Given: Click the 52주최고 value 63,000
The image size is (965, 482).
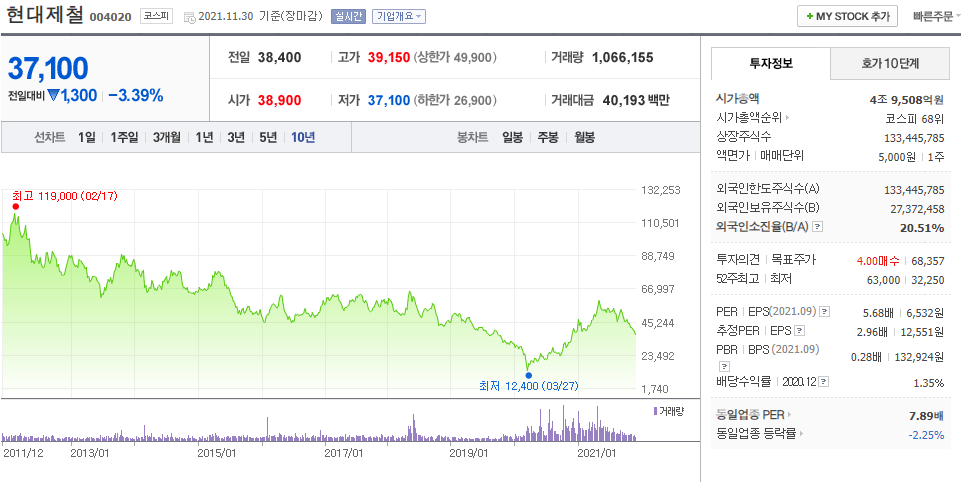Looking at the screenshot, I should (x=882, y=280).
